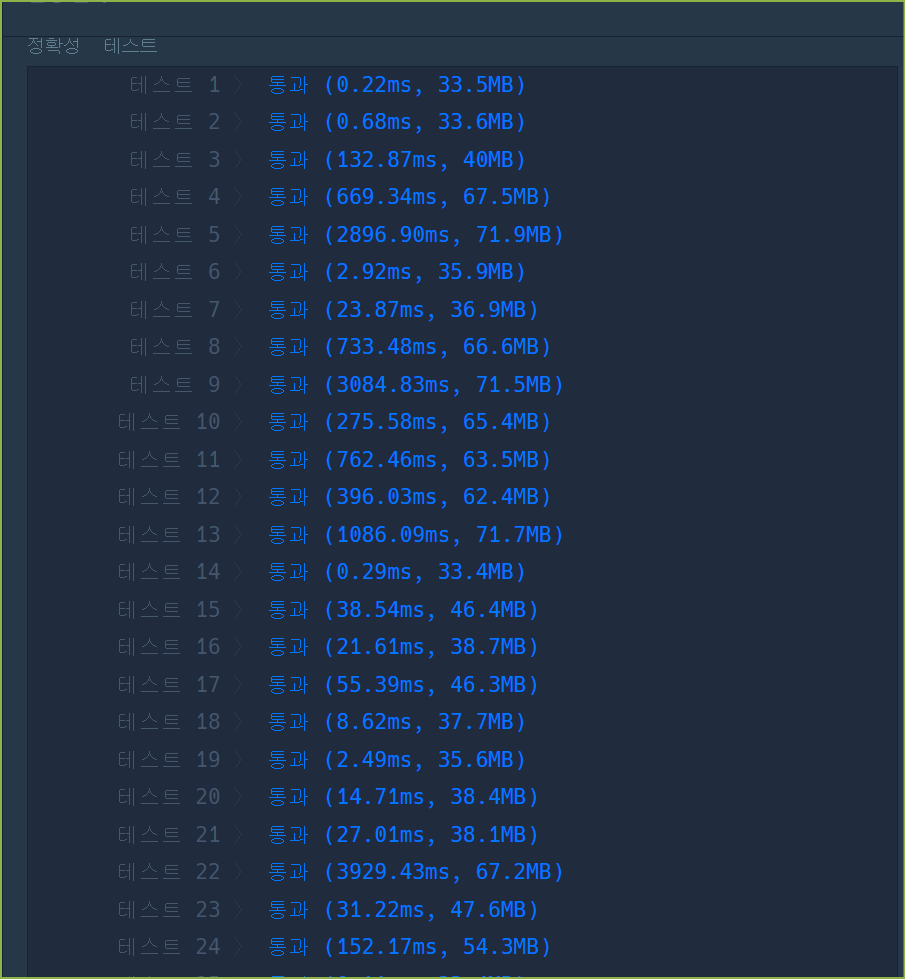Click the 통과 status of 테스트 17

pos(289,684)
